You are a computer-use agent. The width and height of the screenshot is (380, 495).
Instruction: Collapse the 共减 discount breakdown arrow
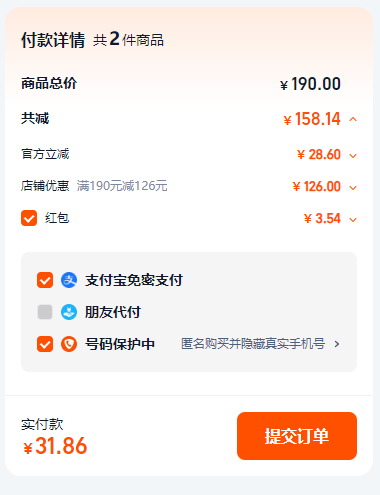click(x=353, y=119)
